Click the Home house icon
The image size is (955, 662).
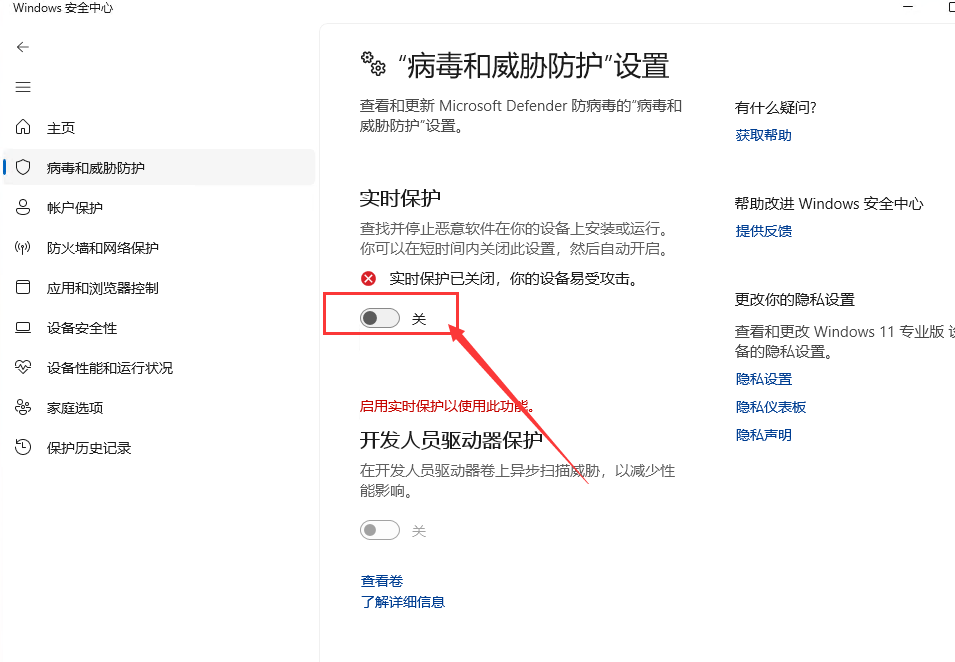click(x=23, y=128)
